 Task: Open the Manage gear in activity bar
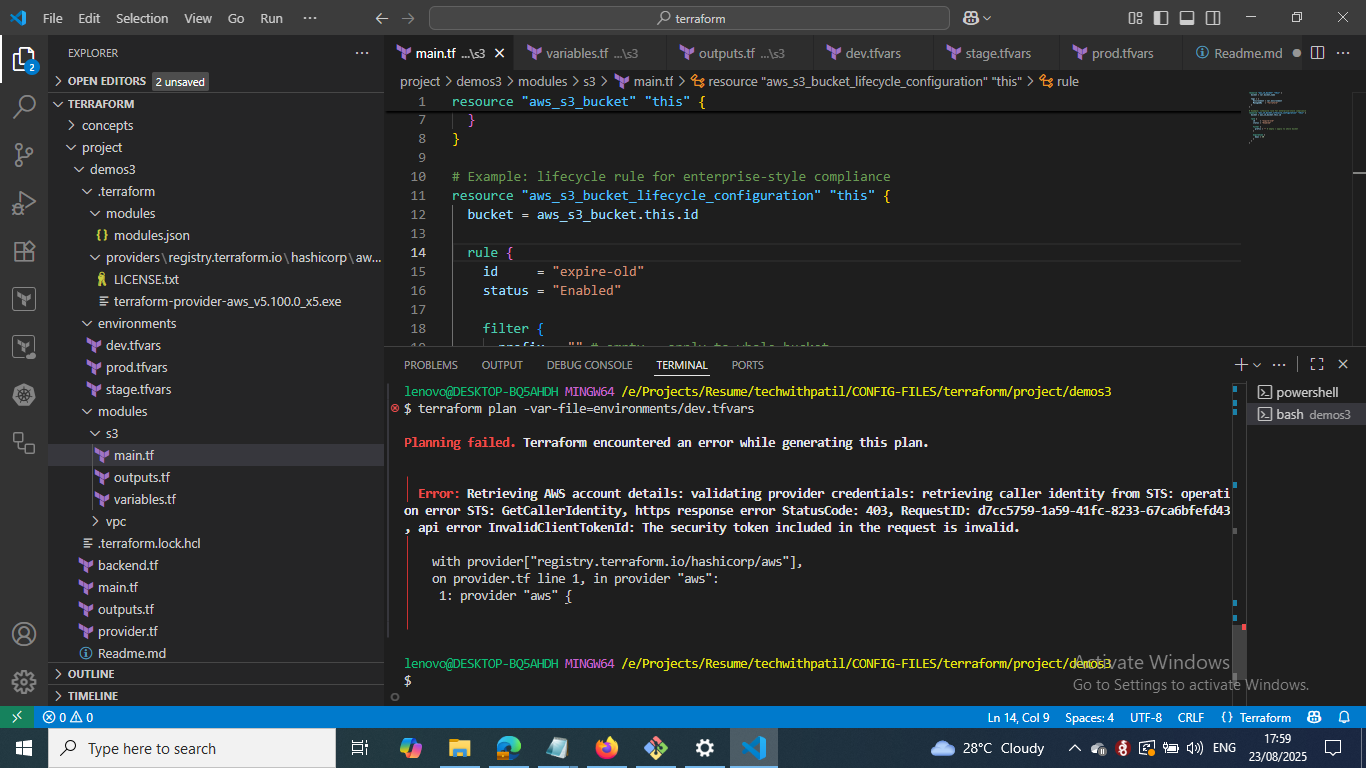pos(24,682)
